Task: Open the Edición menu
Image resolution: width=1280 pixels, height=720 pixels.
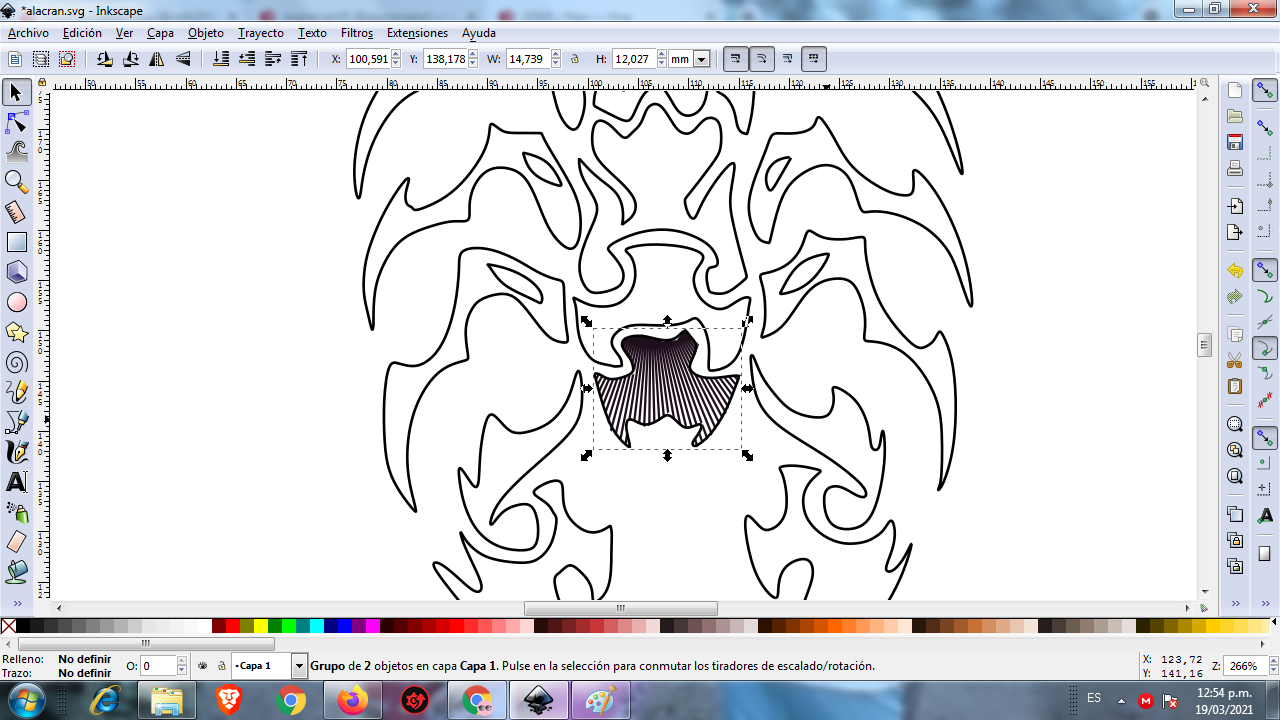Action: (x=82, y=33)
